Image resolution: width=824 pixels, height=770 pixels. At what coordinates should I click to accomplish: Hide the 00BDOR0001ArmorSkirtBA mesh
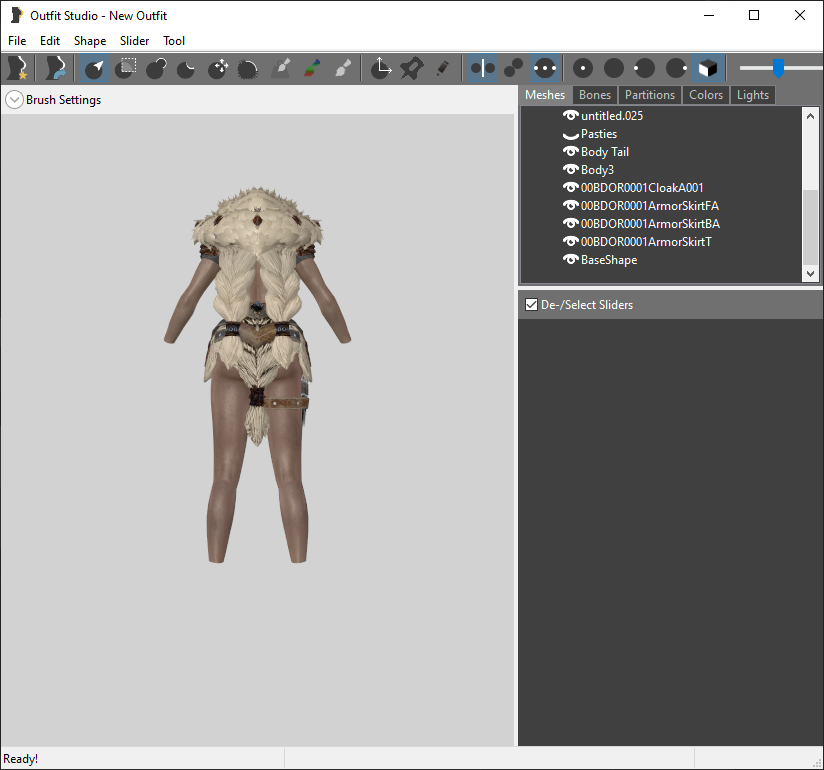[x=570, y=223]
